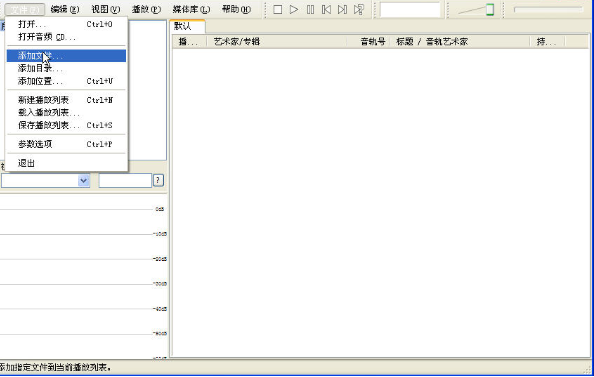Skip to the previous track
The height and width of the screenshot is (377, 594).
(326, 9)
